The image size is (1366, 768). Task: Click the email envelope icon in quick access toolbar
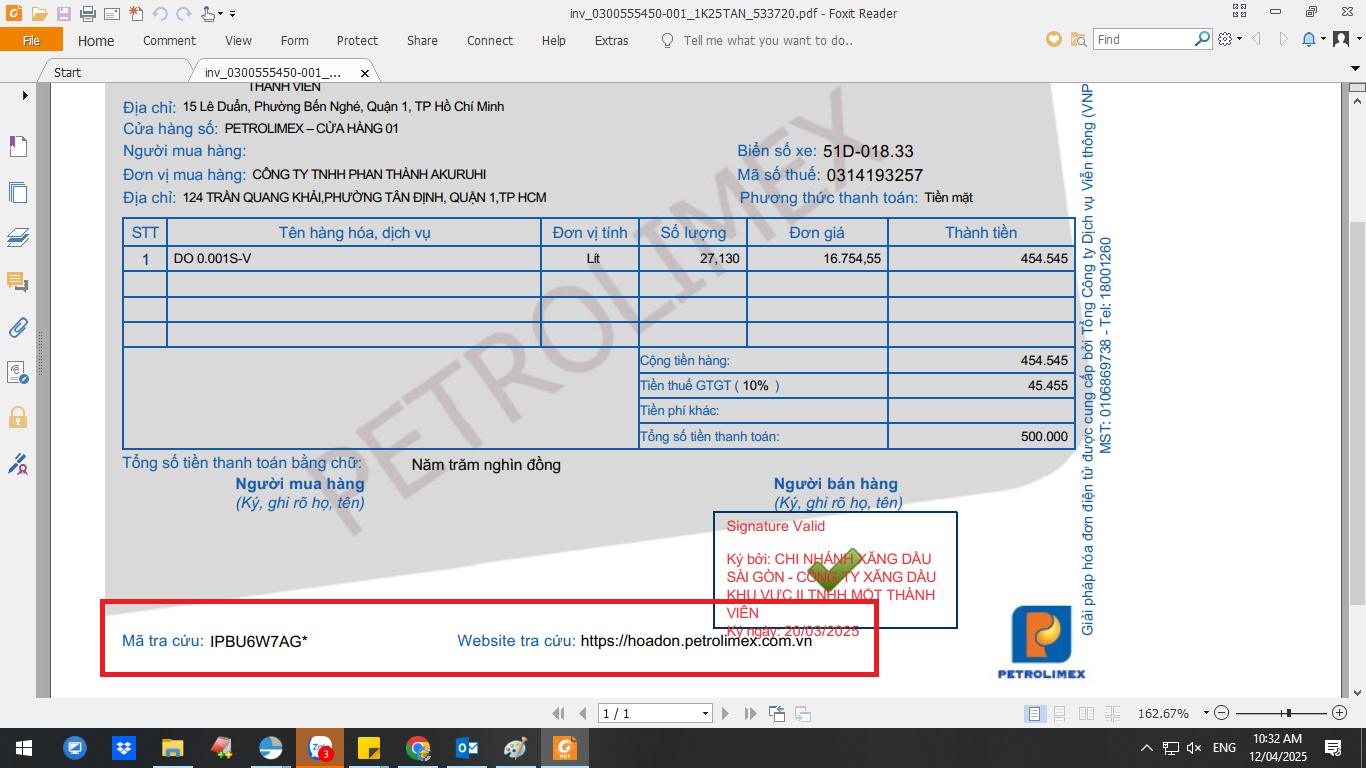(x=111, y=14)
